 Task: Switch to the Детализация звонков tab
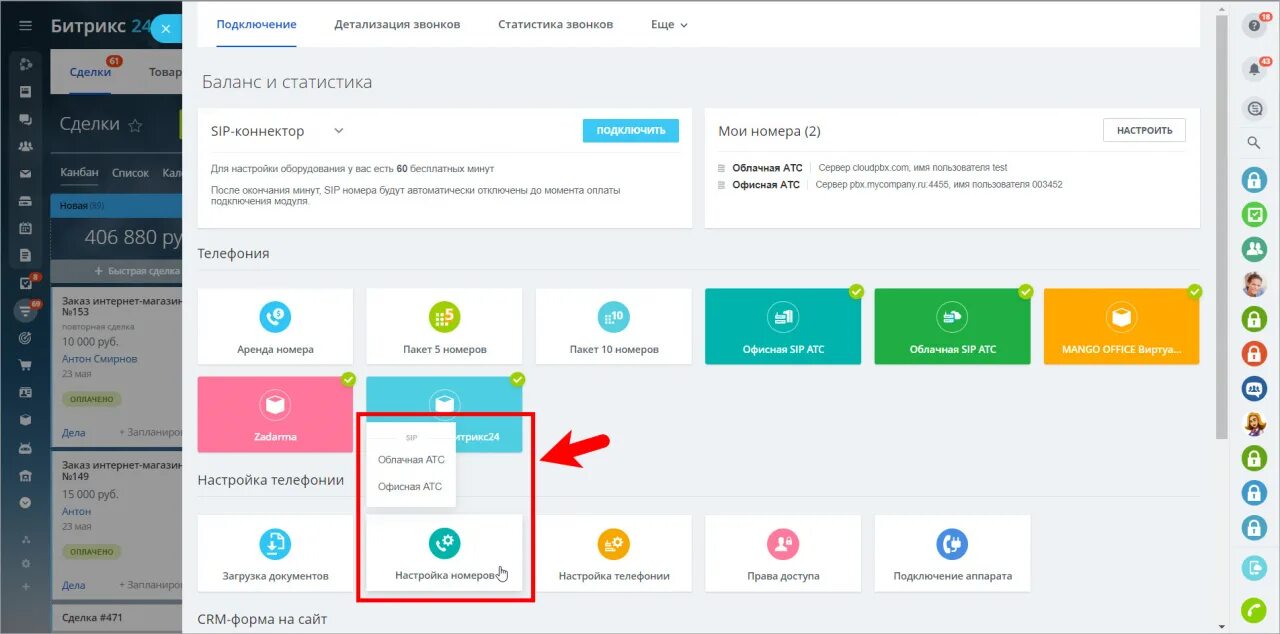click(x=397, y=24)
